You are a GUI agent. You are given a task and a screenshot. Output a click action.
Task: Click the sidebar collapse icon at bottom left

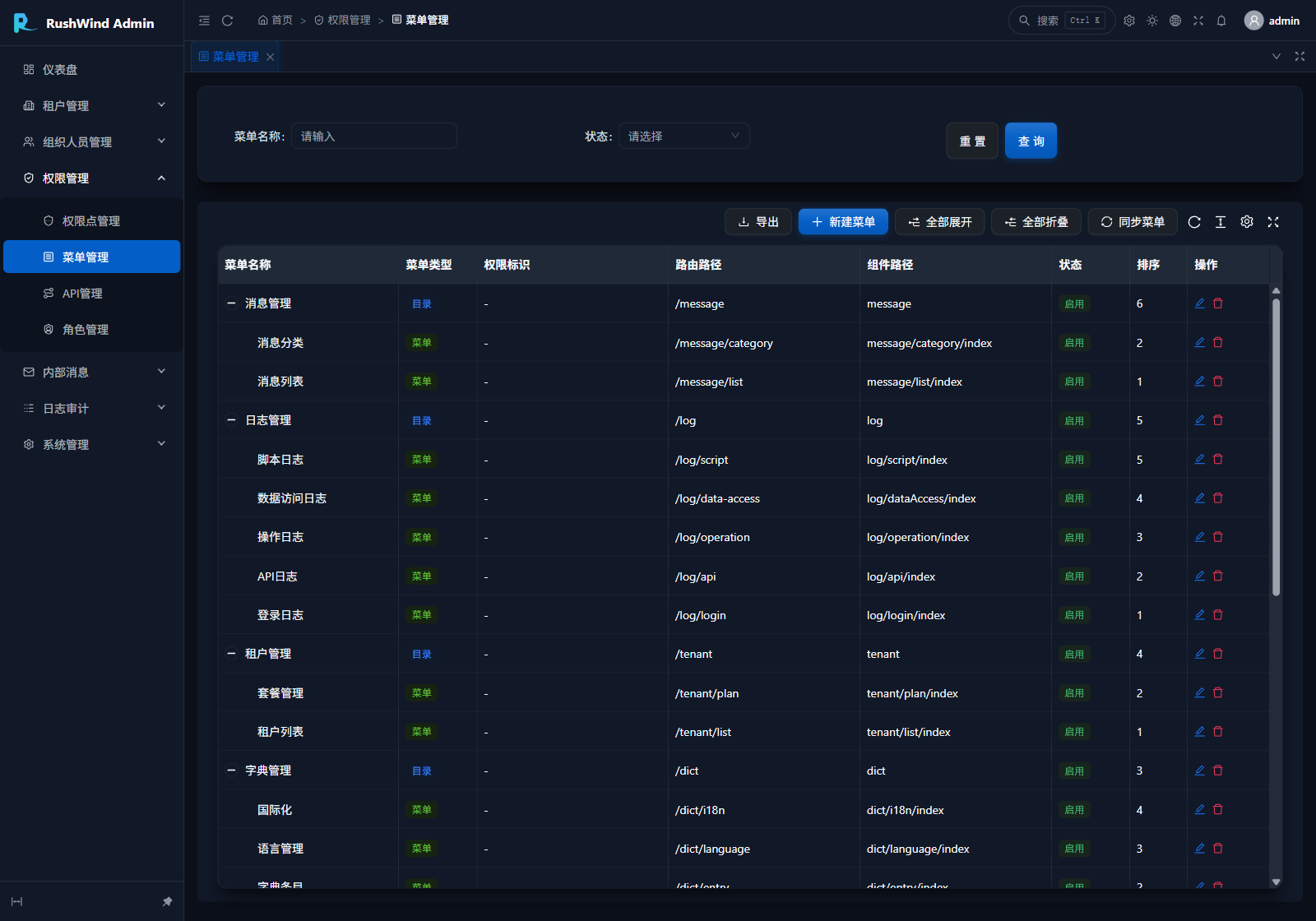click(16, 901)
